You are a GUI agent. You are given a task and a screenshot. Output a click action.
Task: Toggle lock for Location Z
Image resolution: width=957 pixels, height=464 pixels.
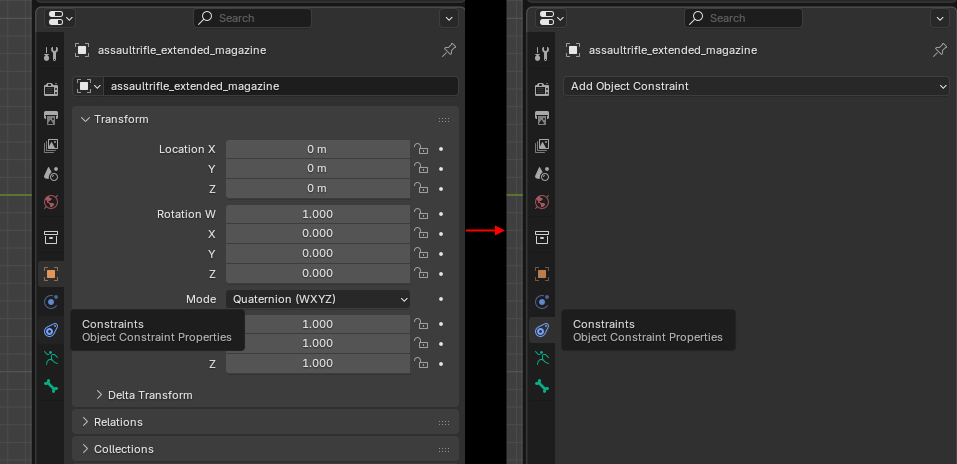(x=421, y=189)
